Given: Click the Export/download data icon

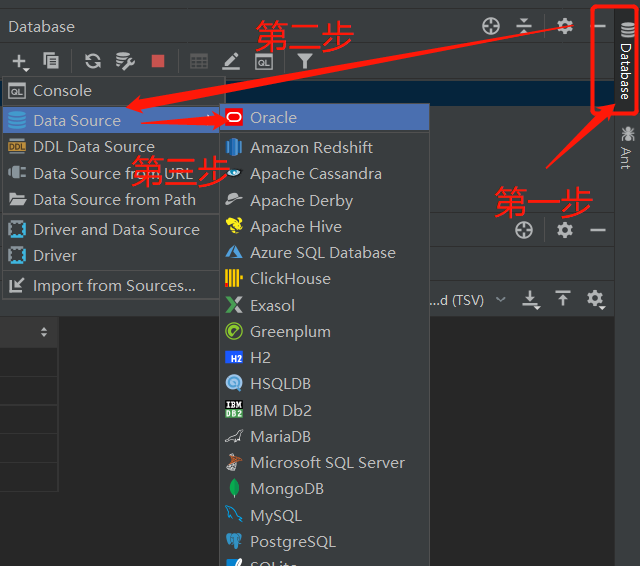Looking at the screenshot, I should tap(531, 300).
